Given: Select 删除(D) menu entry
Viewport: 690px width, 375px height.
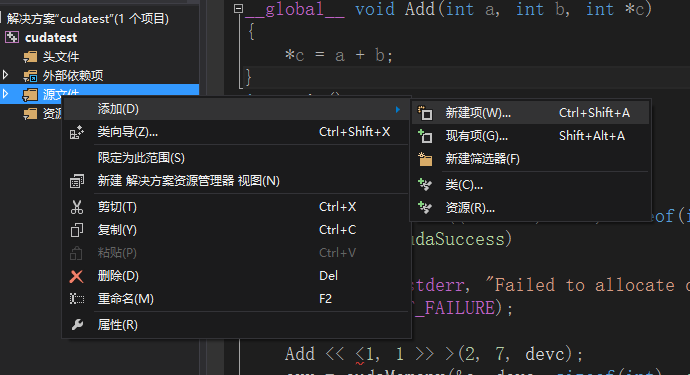Looking at the screenshot, I should tap(237, 276).
